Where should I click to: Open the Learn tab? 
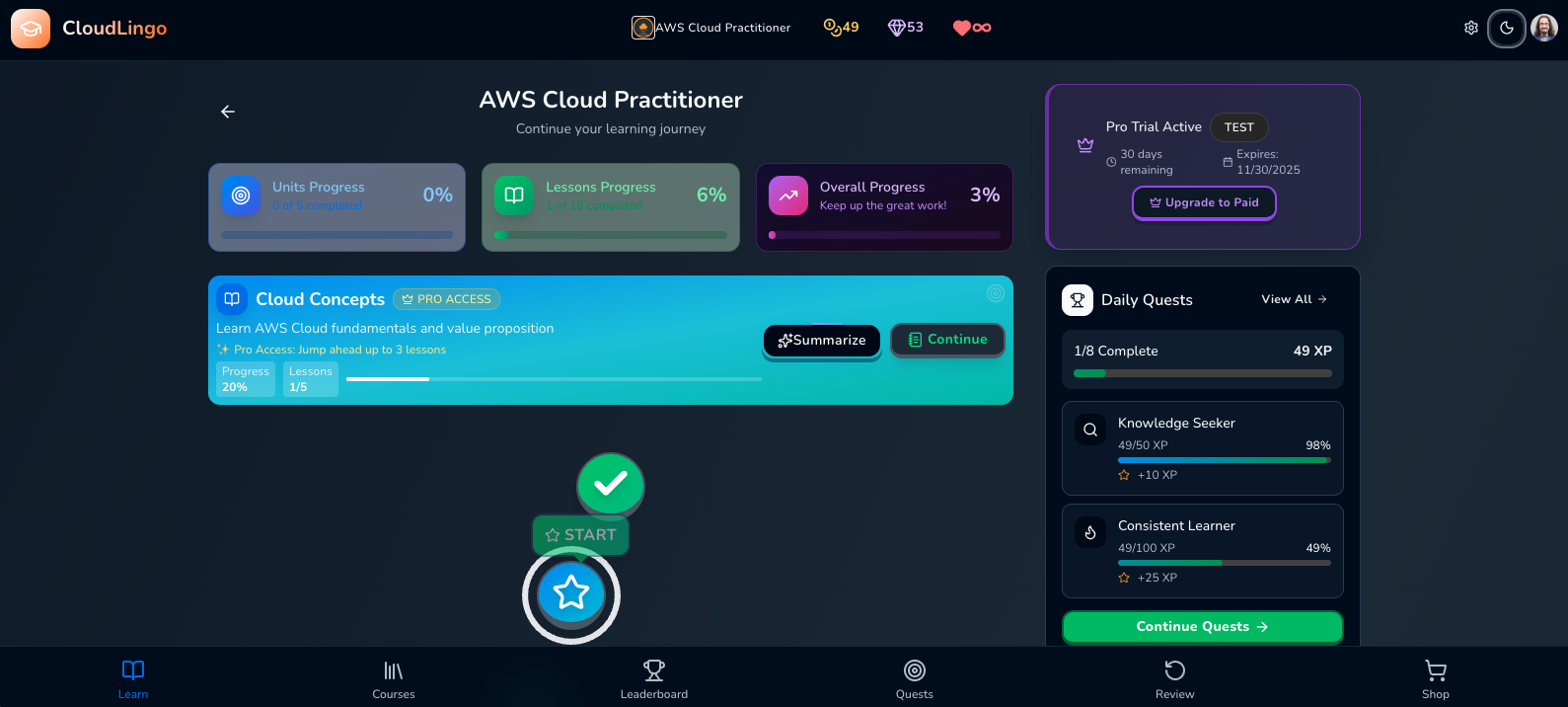click(133, 679)
